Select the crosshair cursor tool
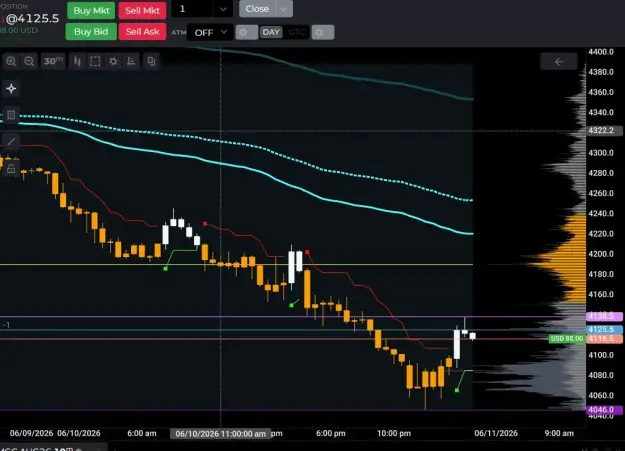 [x=11, y=89]
